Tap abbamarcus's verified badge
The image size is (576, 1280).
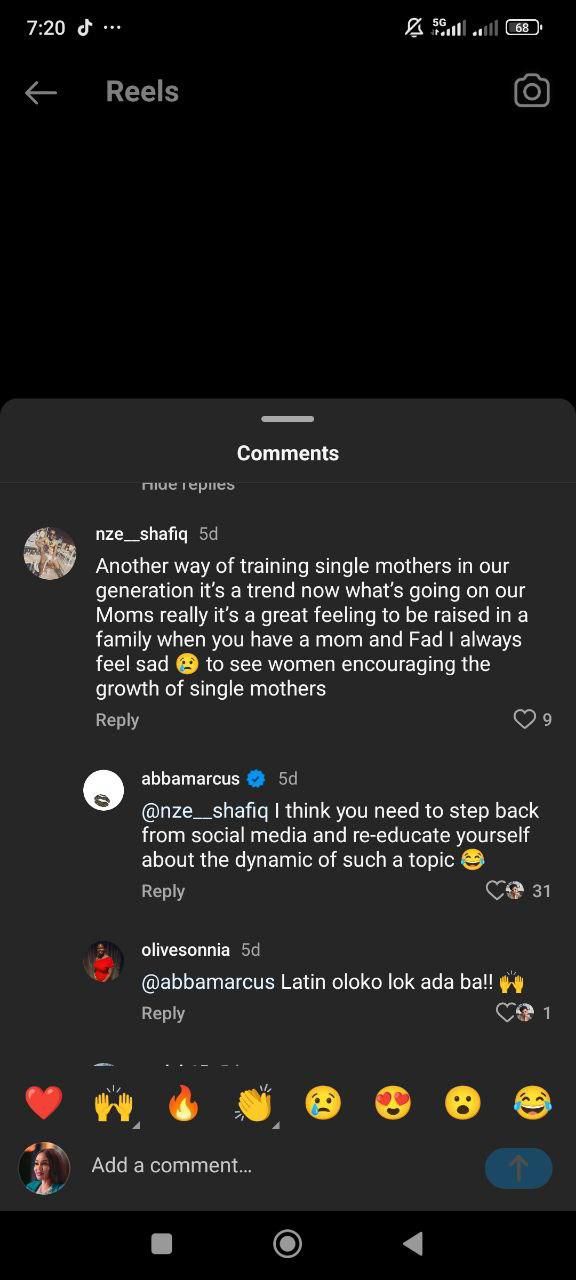tap(256, 778)
